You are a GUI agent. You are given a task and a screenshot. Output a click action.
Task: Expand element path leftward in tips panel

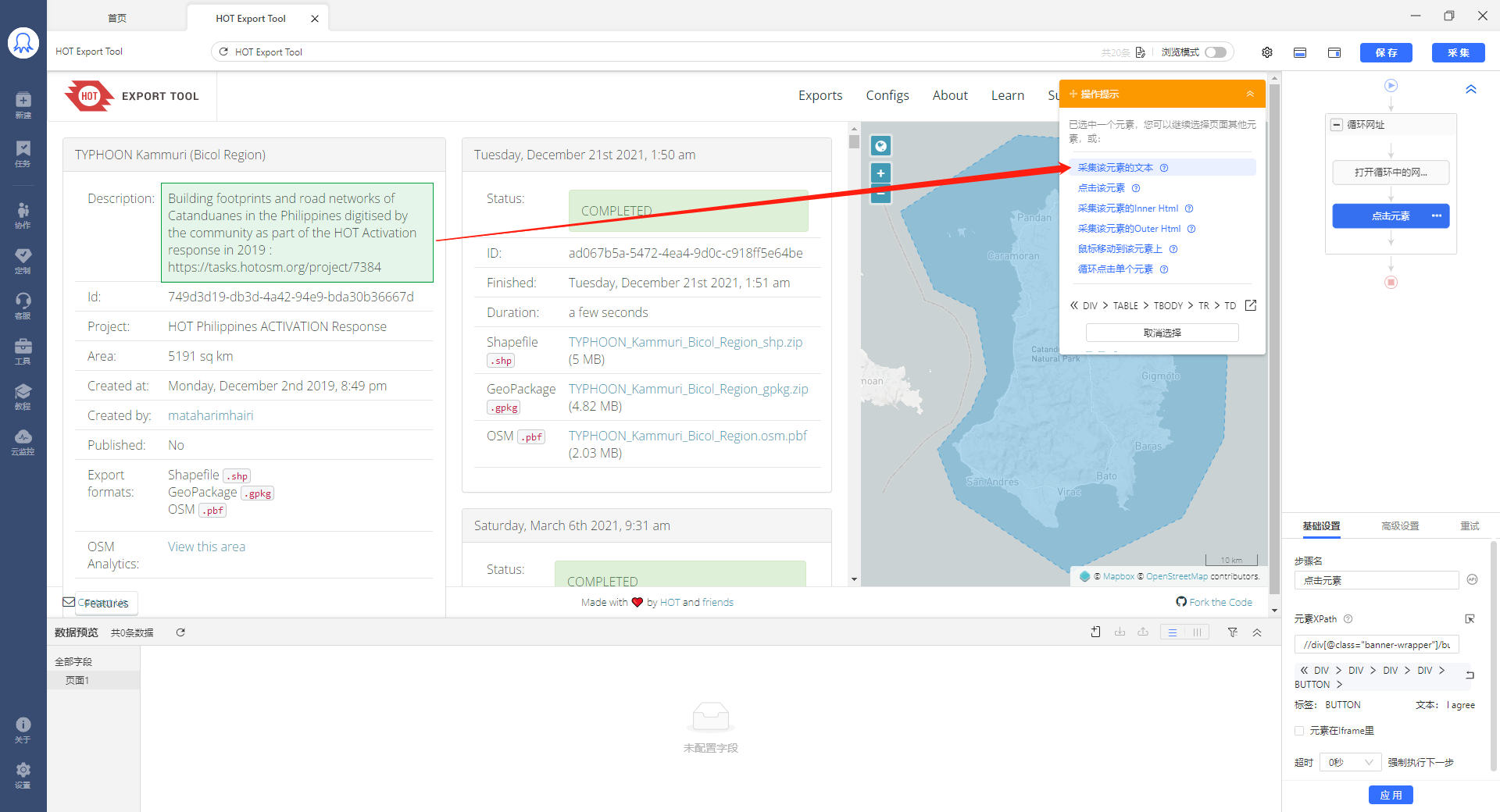pyautogui.click(x=1074, y=305)
